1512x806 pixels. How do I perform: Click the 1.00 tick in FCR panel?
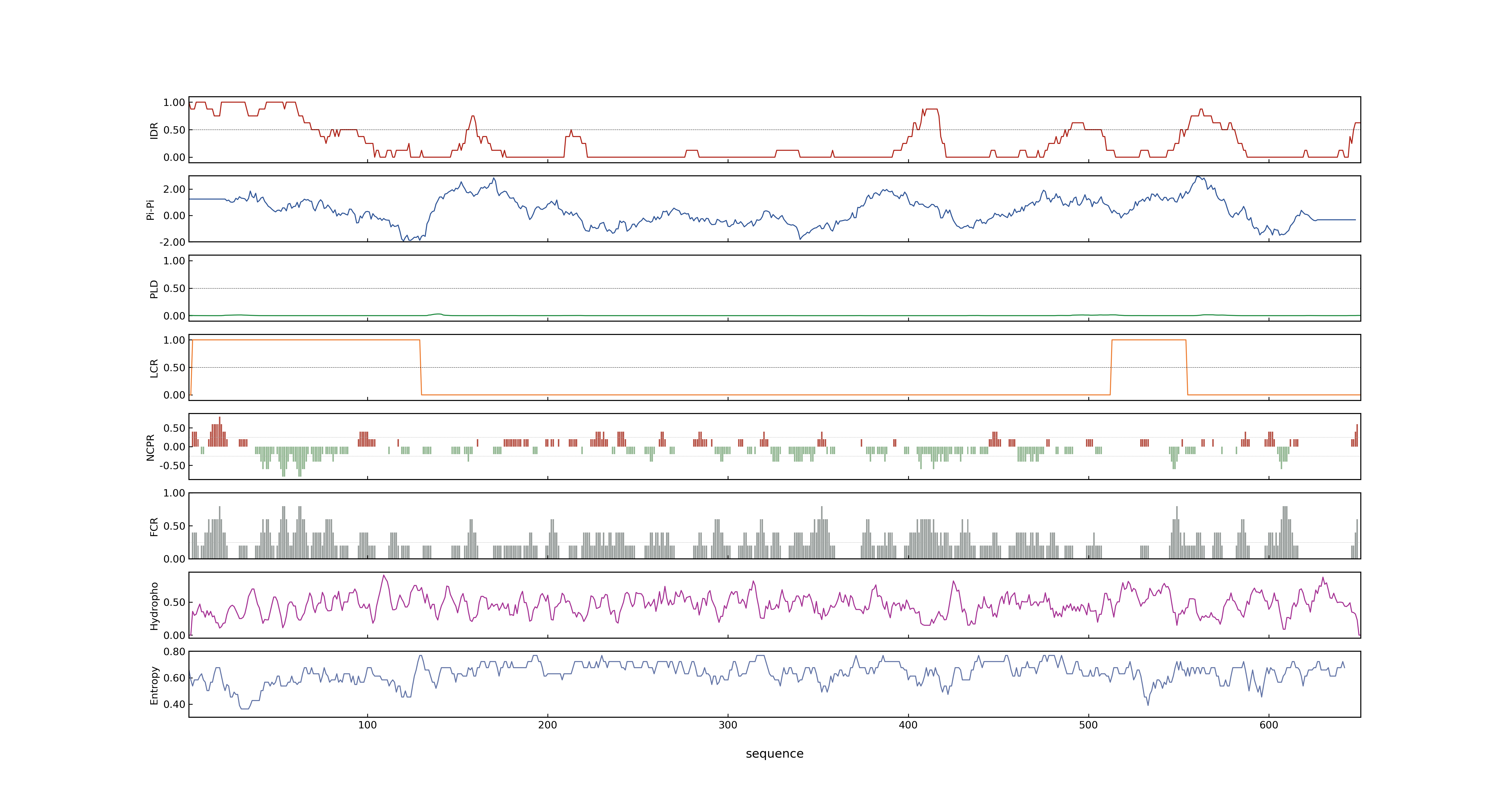(x=174, y=493)
